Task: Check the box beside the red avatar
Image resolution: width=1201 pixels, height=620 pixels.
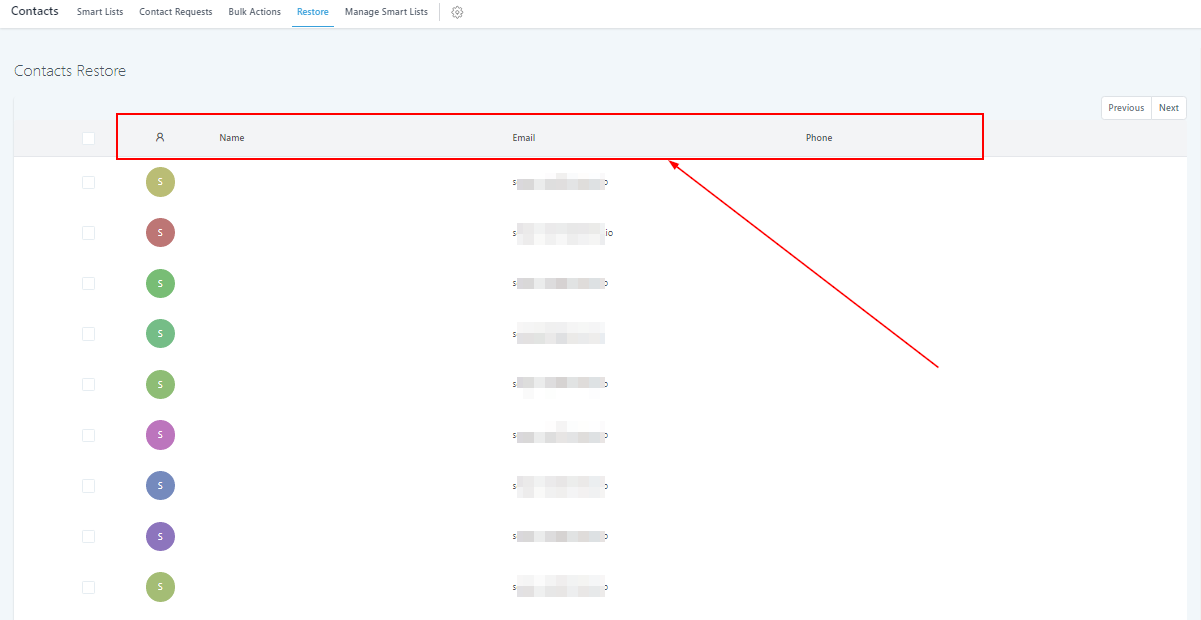Action: point(89,233)
